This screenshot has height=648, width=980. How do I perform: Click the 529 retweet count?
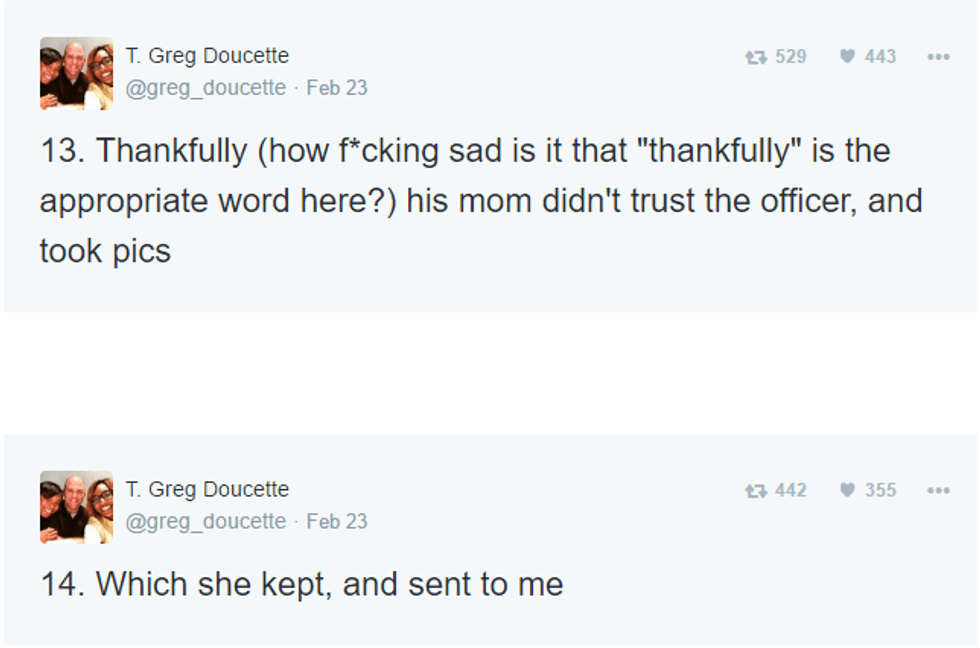[x=790, y=57]
